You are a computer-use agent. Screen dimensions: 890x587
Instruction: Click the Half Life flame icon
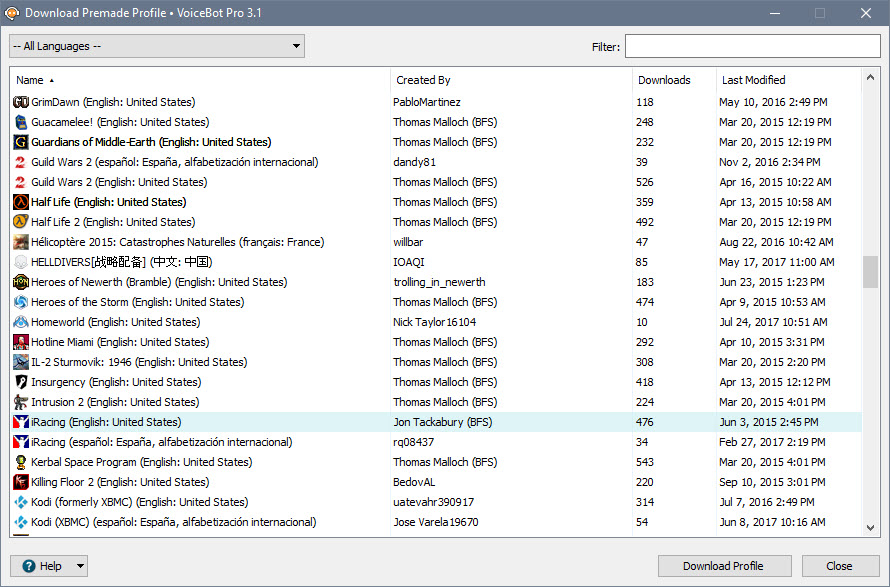(21, 201)
